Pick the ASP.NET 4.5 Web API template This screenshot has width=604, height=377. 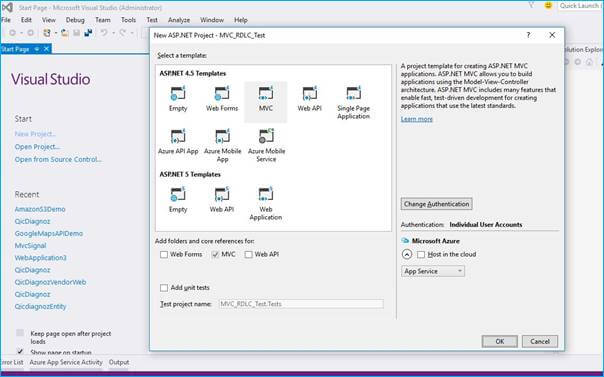(x=309, y=99)
